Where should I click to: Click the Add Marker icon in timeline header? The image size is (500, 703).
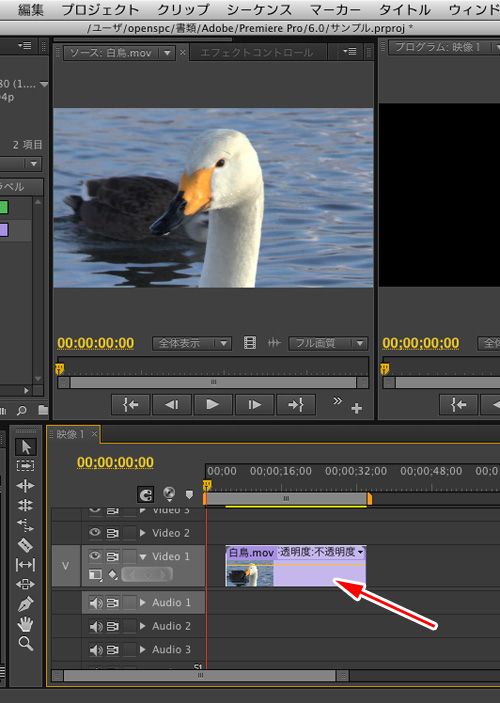tap(189, 495)
